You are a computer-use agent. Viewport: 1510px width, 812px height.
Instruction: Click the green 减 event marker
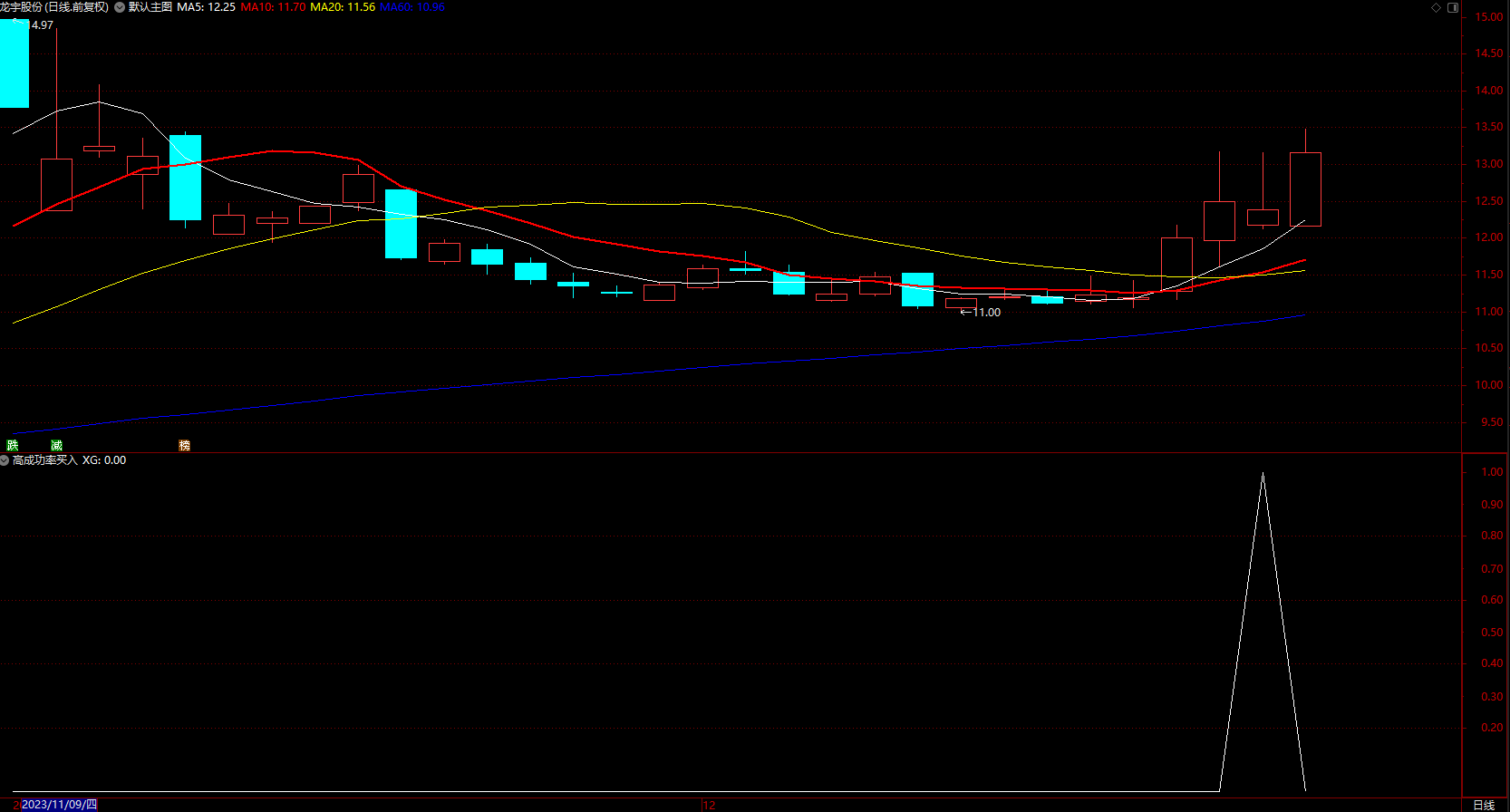click(56, 445)
